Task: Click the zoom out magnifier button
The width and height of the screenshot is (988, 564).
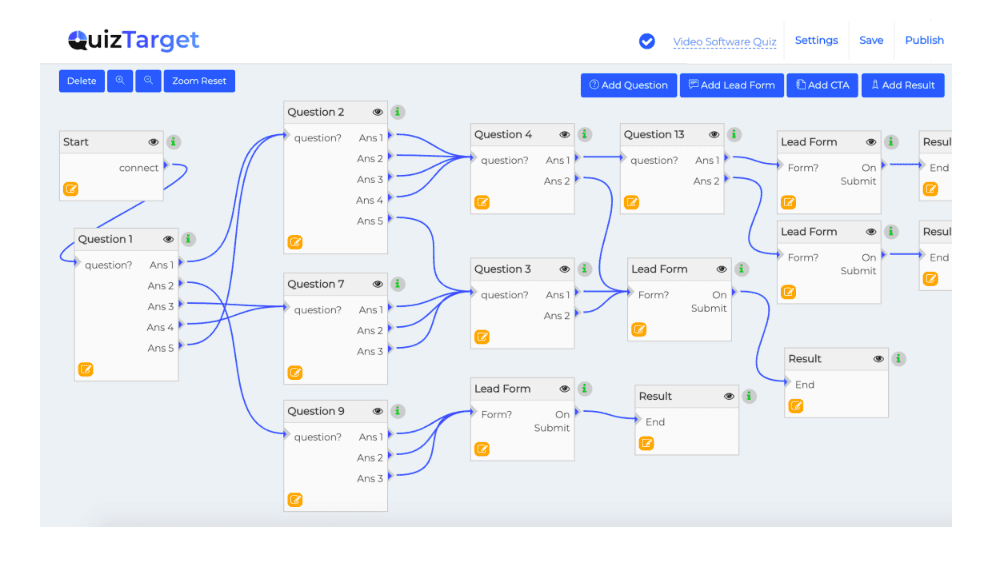Action: coord(148,81)
